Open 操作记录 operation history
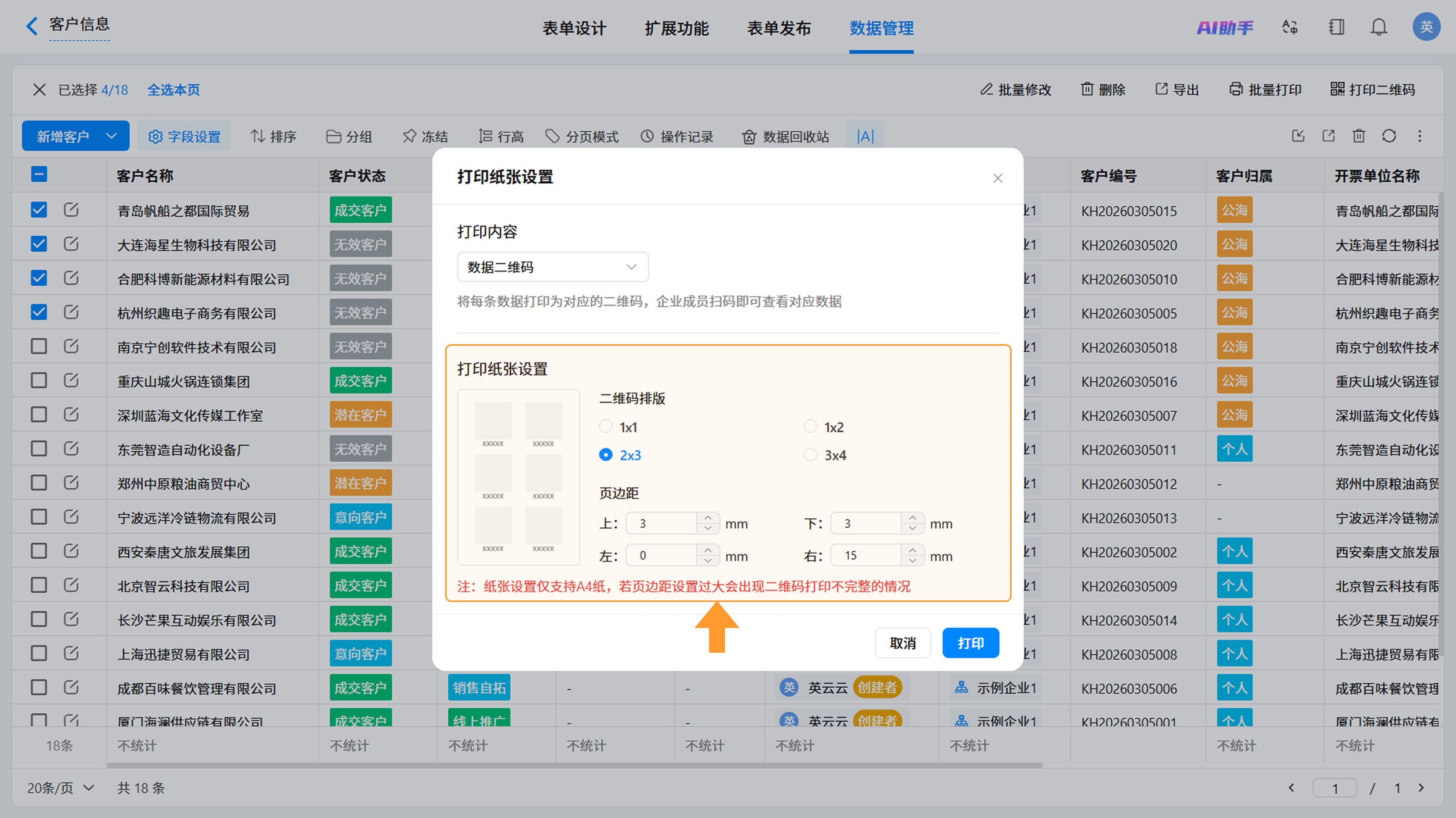Viewport: 1456px width, 818px height. [x=676, y=136]
